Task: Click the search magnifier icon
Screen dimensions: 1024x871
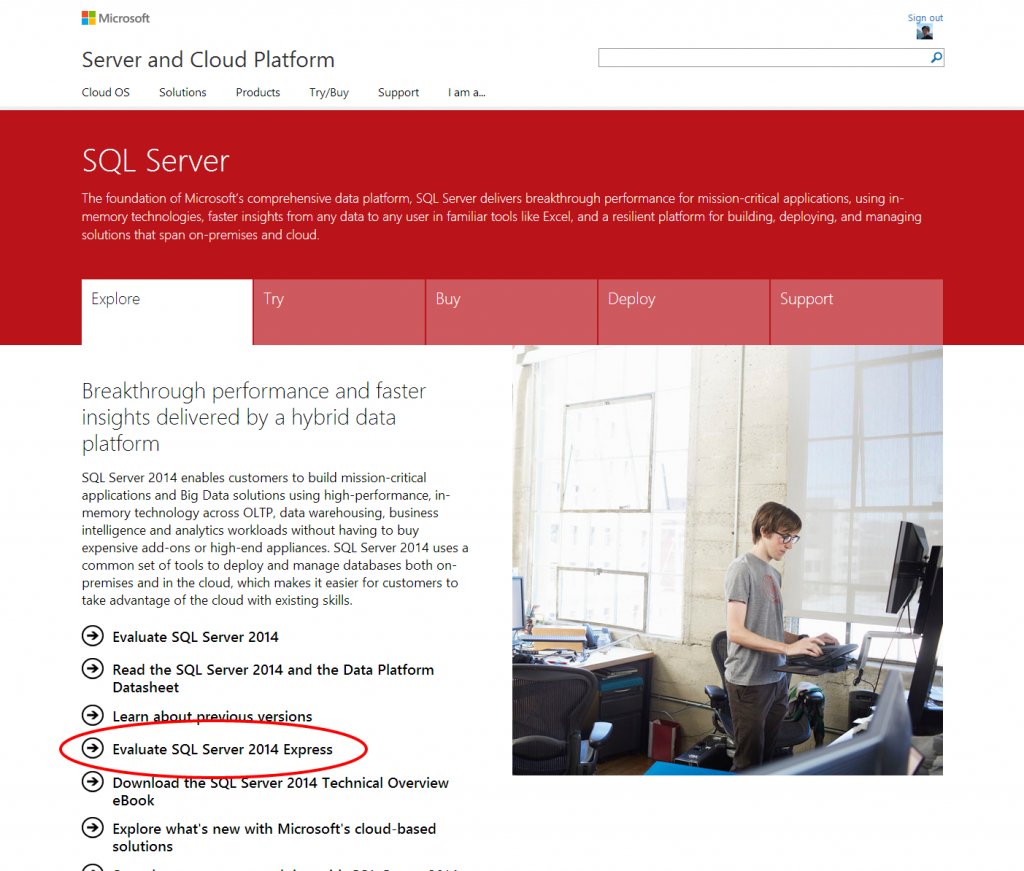Action: tap(936, 57)
